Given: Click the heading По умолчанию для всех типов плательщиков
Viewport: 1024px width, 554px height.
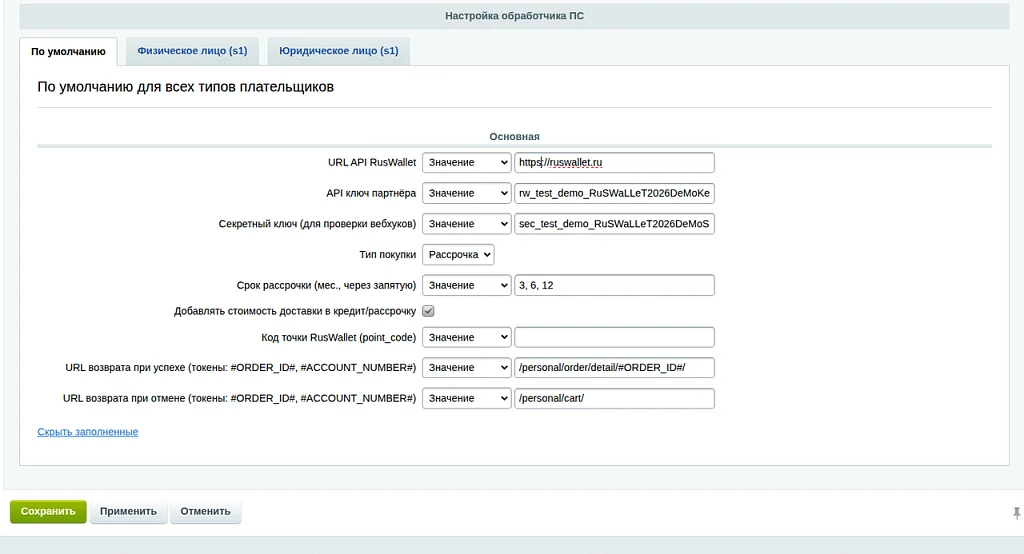Looking at the screenshot, I should (x=185, y=87).
